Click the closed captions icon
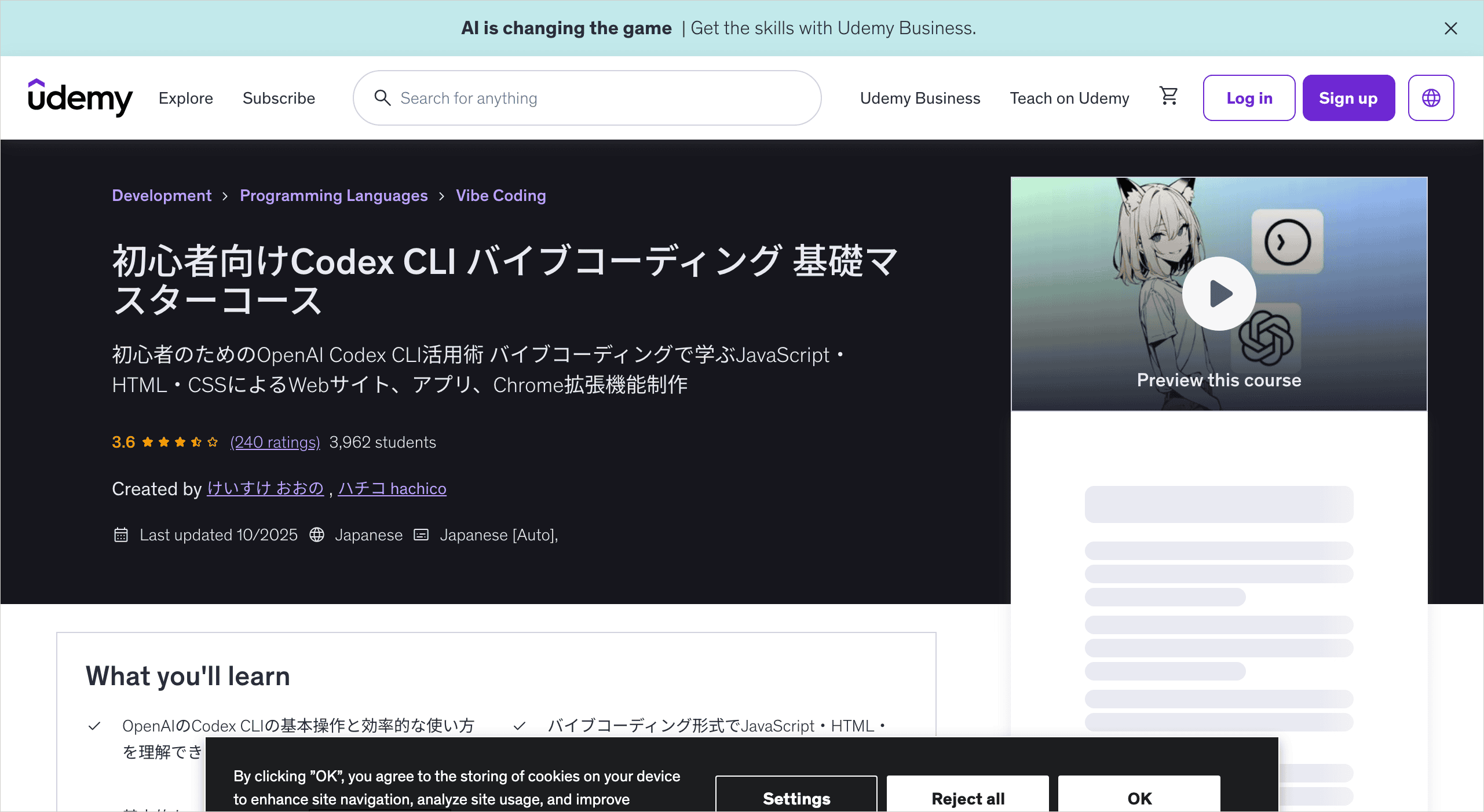 (x=421, y=535)
